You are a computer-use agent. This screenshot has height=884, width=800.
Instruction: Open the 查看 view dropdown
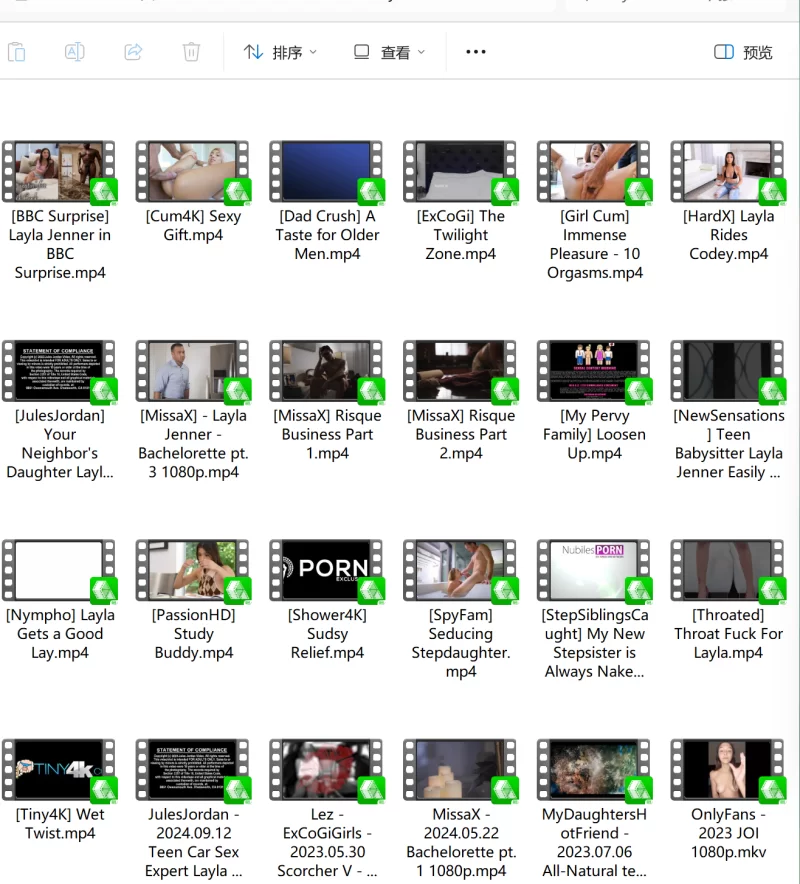(389, 52)
